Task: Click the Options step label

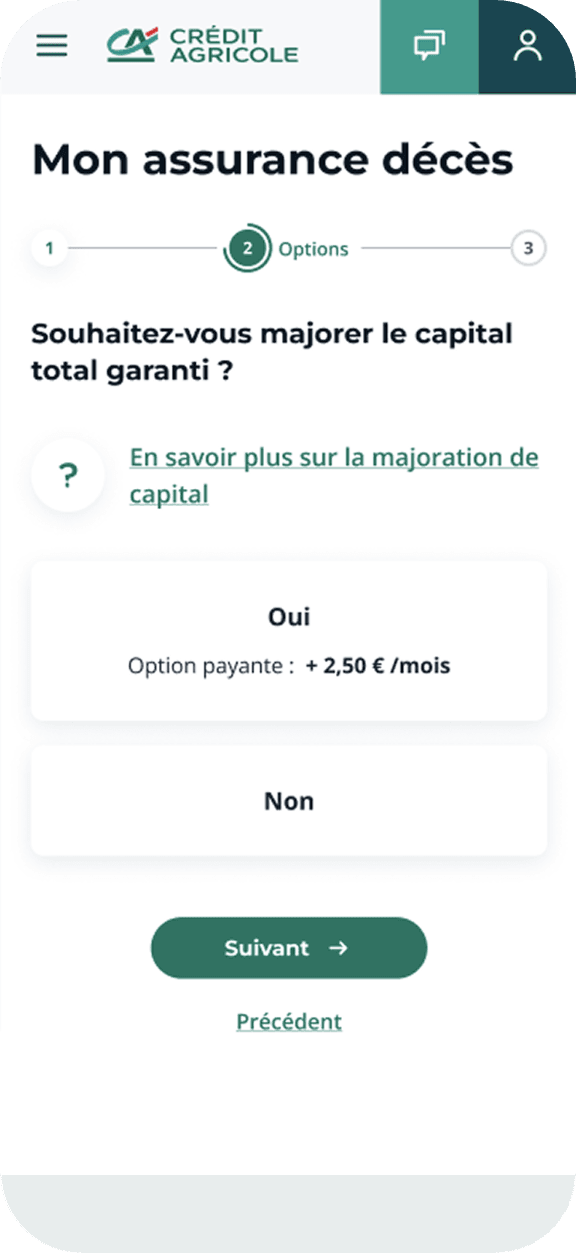Action: 313,249
